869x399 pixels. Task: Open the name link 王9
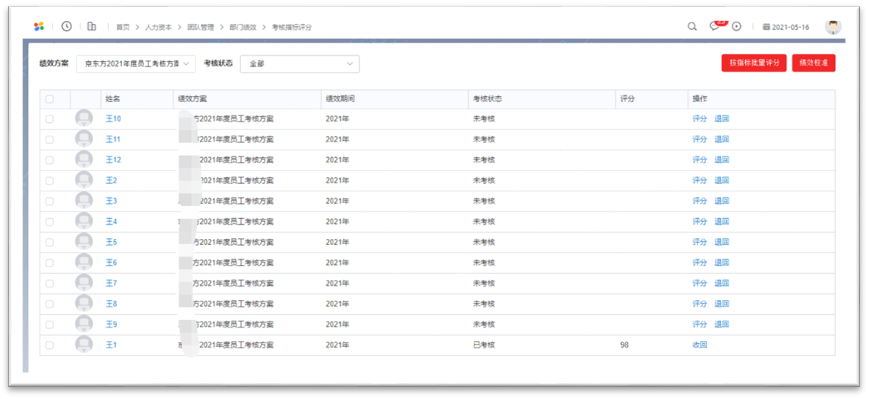pos(111,324)
